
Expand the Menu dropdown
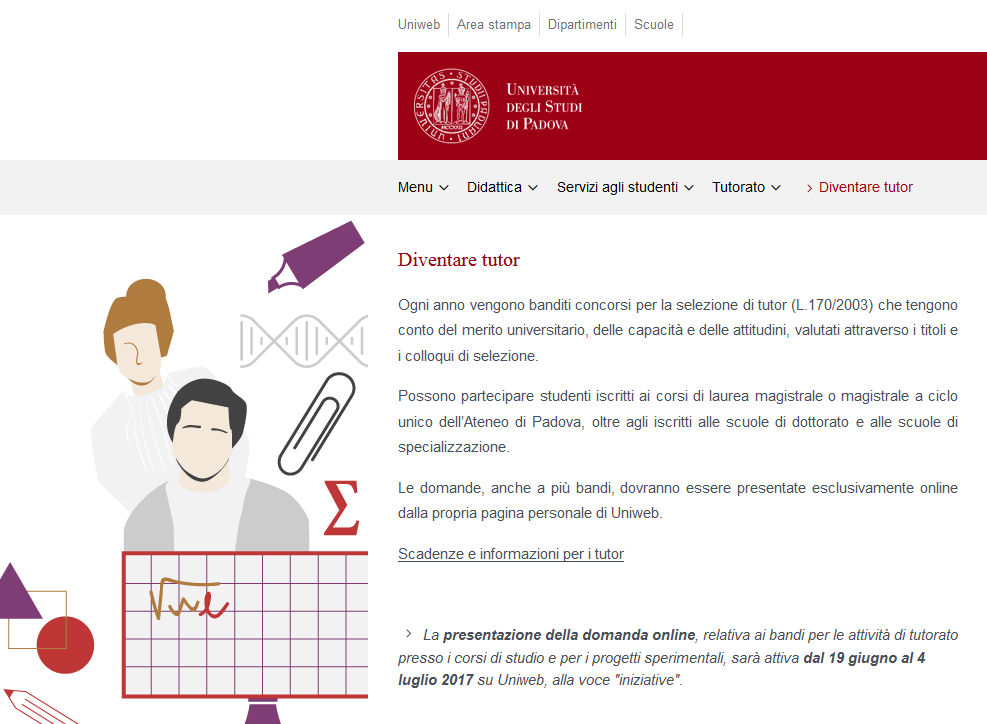[423, 187]
